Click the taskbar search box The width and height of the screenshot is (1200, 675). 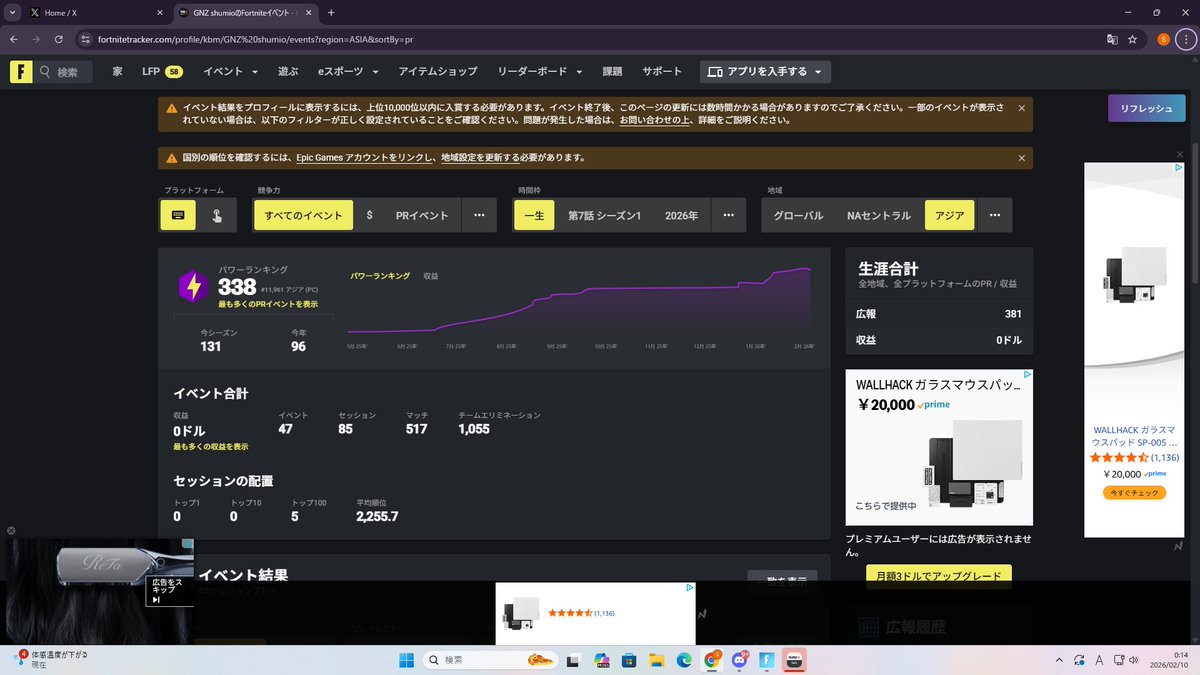click(x=490, y=659)
